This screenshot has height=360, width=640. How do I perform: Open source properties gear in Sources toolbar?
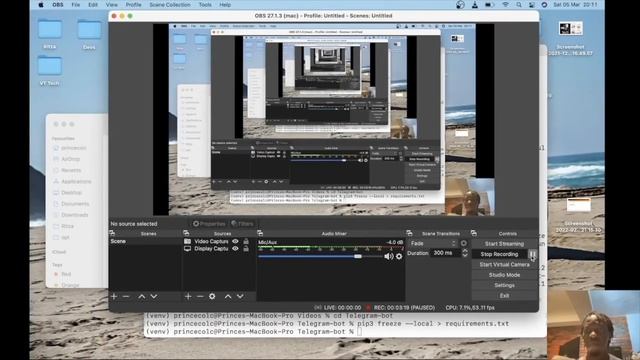212,296
